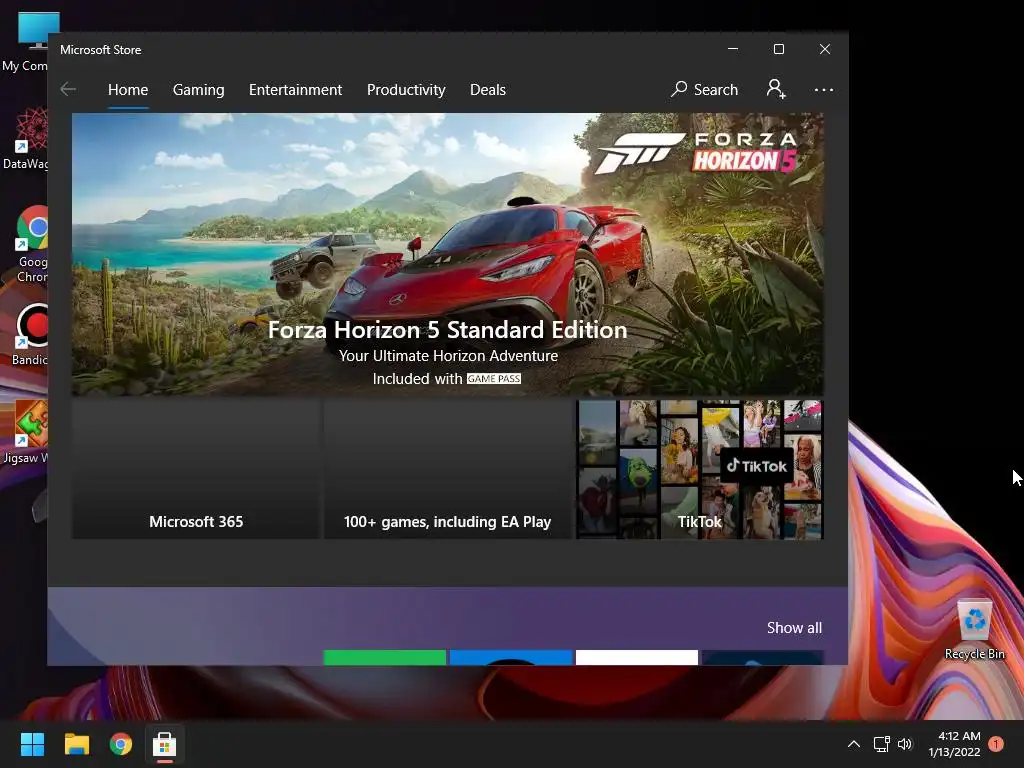The width and height of the screenshot is (1024, 768).
Task: Open the volume speaker icon
Action: coord(904,744)
